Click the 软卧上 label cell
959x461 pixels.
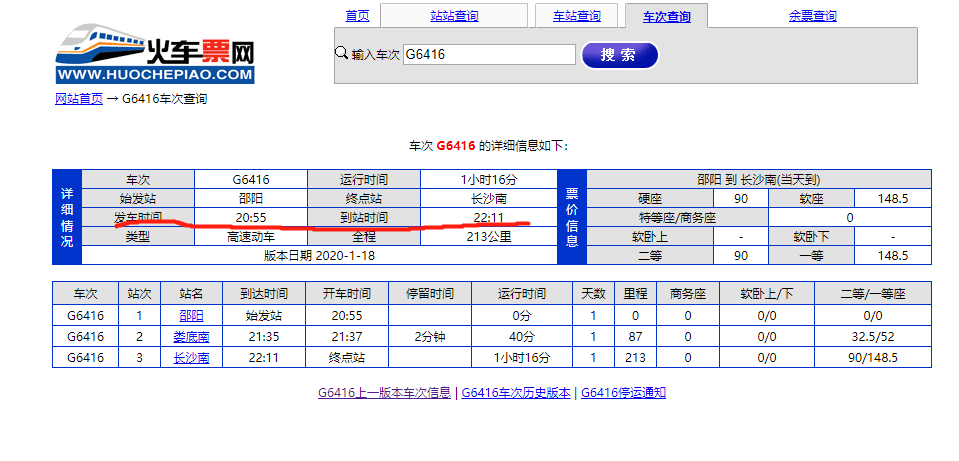[650, 237]
